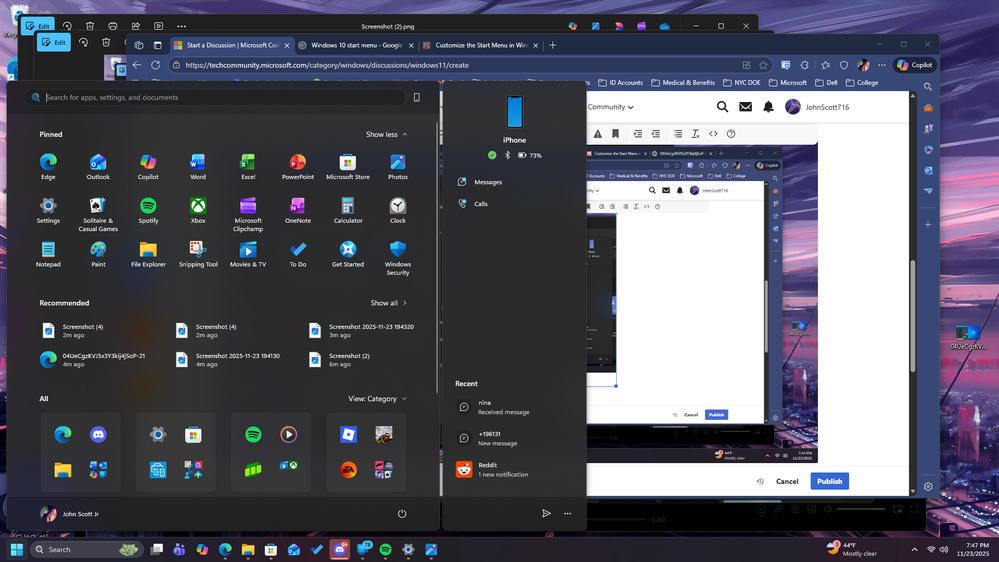
Task: Open Movies & TV app
Action: pyautogui.click(x=248, y=254)
